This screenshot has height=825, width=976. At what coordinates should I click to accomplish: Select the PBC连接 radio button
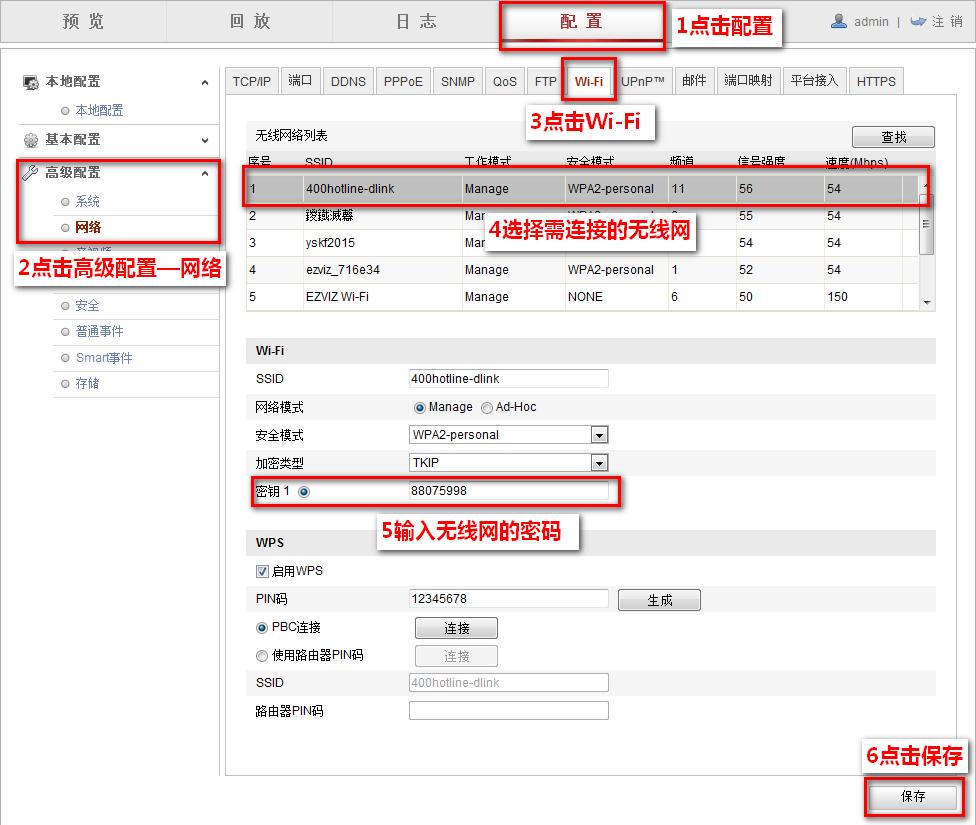pyautogui.click(x=262, y=628)
